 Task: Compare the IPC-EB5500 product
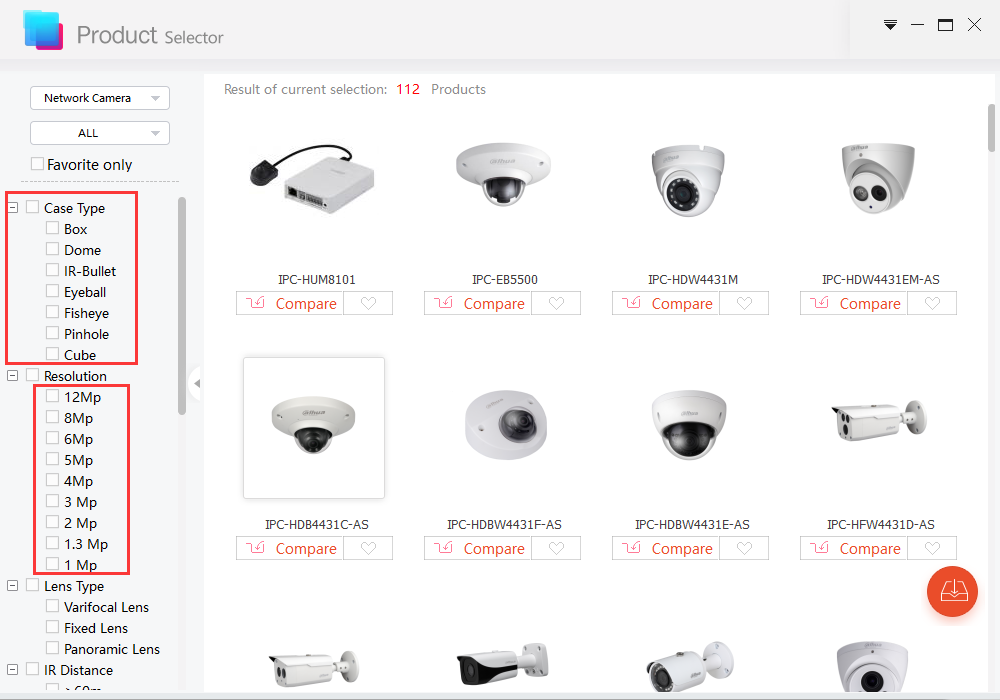tap(478, 303)
